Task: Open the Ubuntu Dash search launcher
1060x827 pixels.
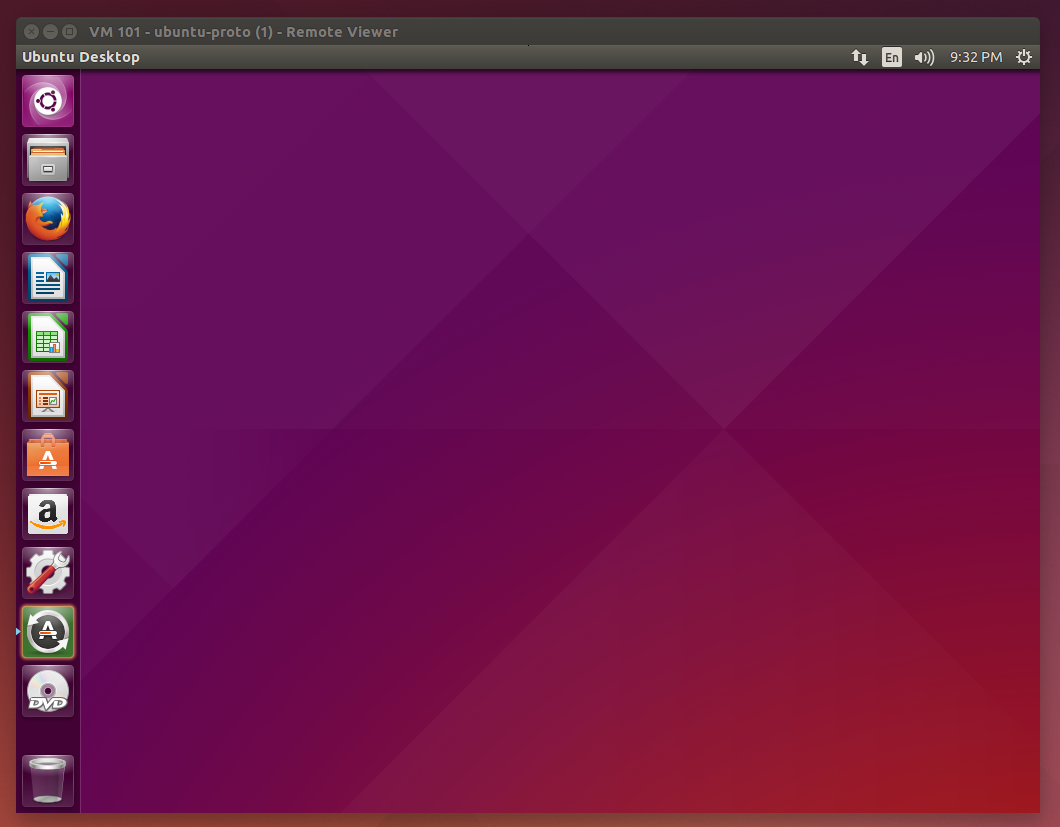Action: (x=48, y=101)
